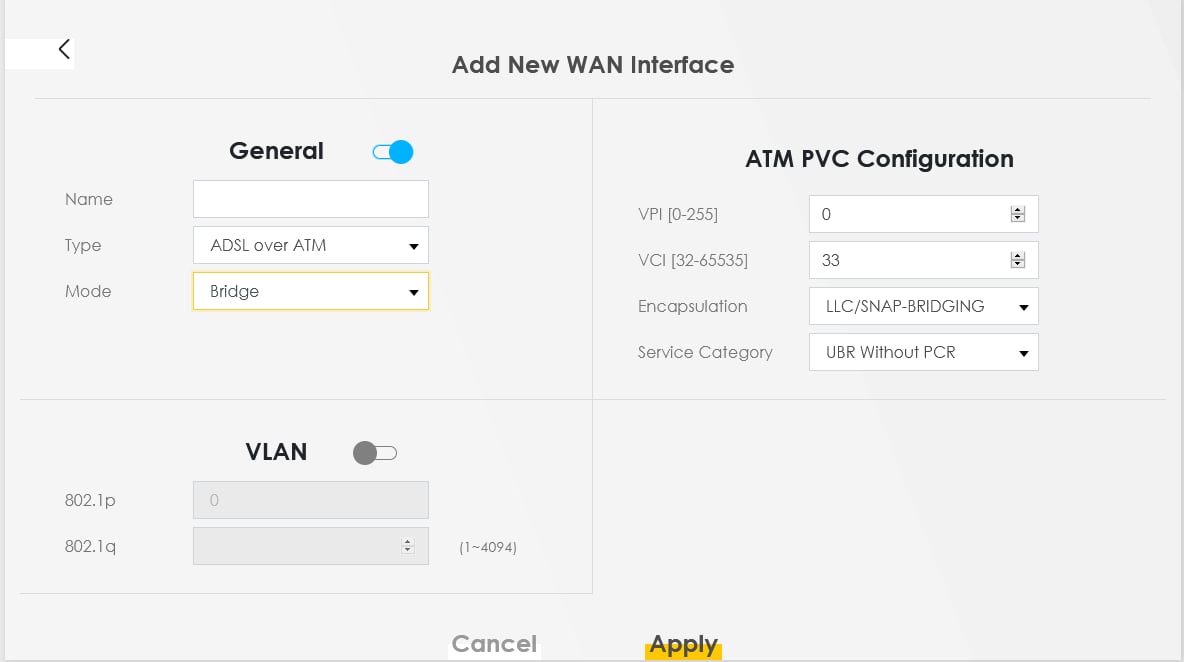Decrease 802.1q value with down spinner

(x=408, y=550)
